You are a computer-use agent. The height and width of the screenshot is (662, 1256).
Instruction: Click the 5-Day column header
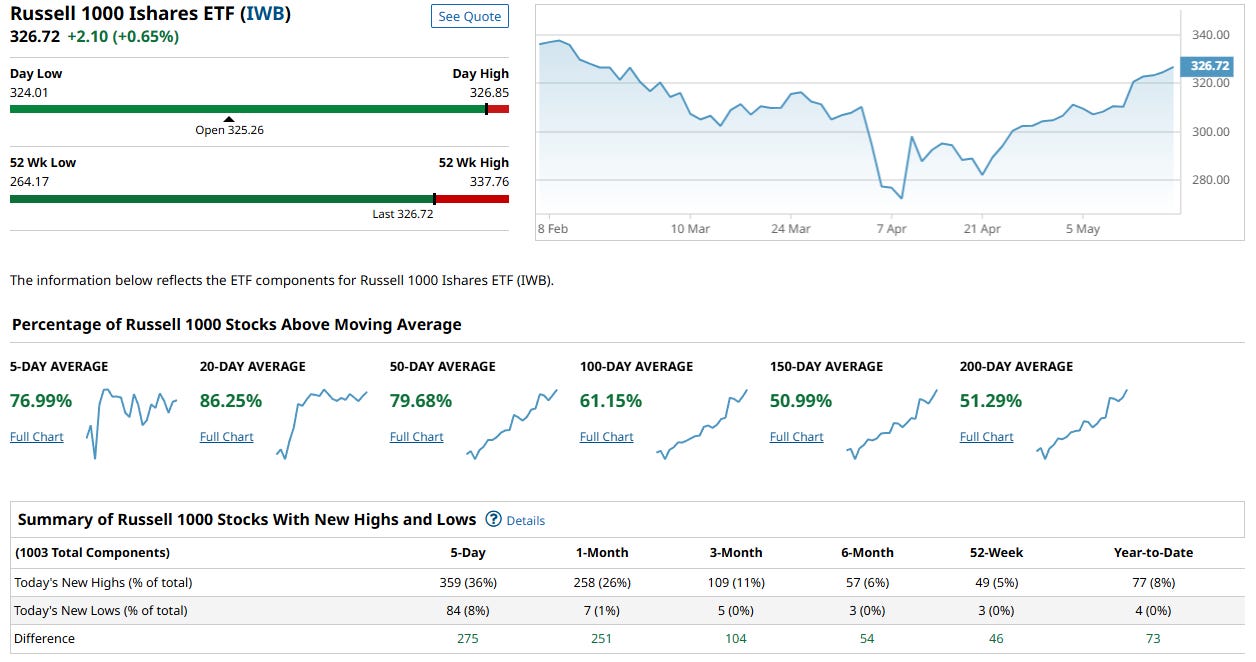click(468, 553)
